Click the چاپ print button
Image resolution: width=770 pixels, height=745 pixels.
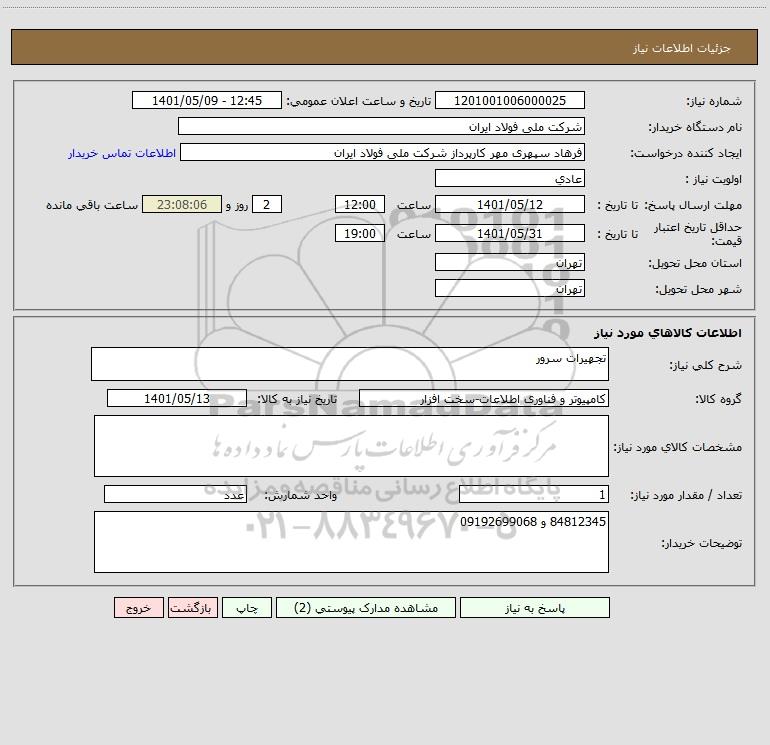pyautogui.click(x=247, y=608)
